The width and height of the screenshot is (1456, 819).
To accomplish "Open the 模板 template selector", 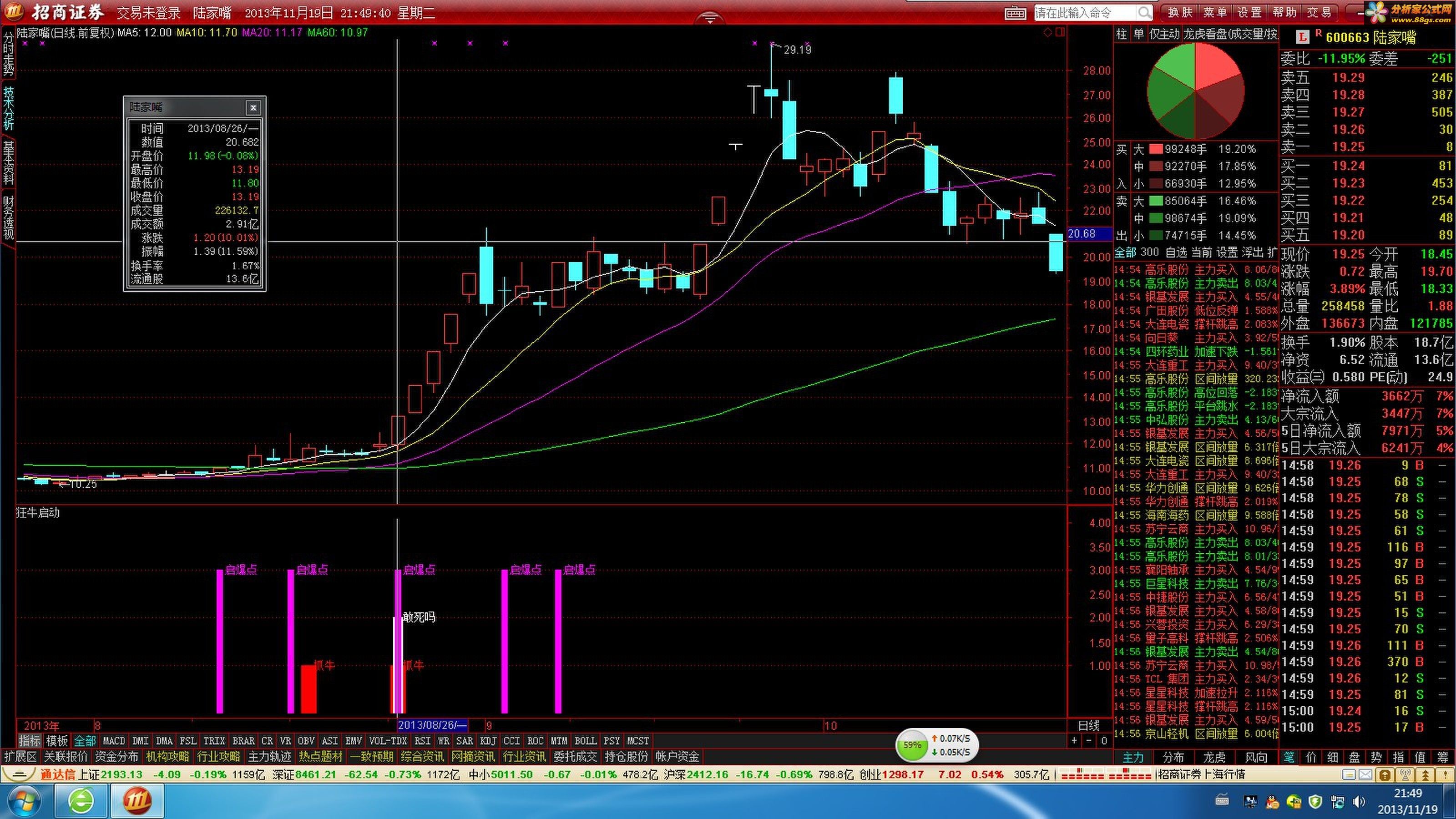I will tap(56, 741).
